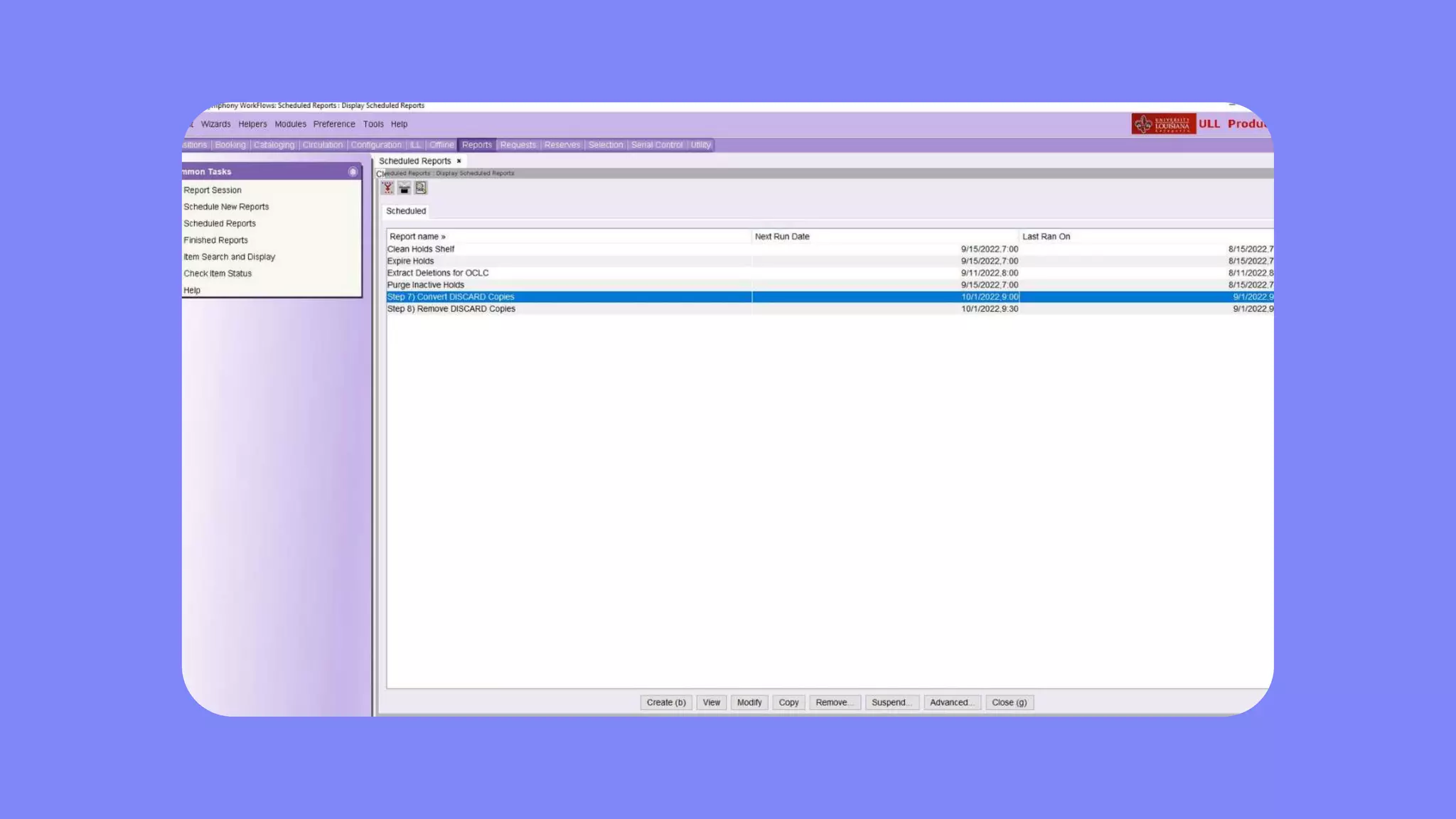Select Step 8) Remove DISCARD Copies row

point(451,309)
